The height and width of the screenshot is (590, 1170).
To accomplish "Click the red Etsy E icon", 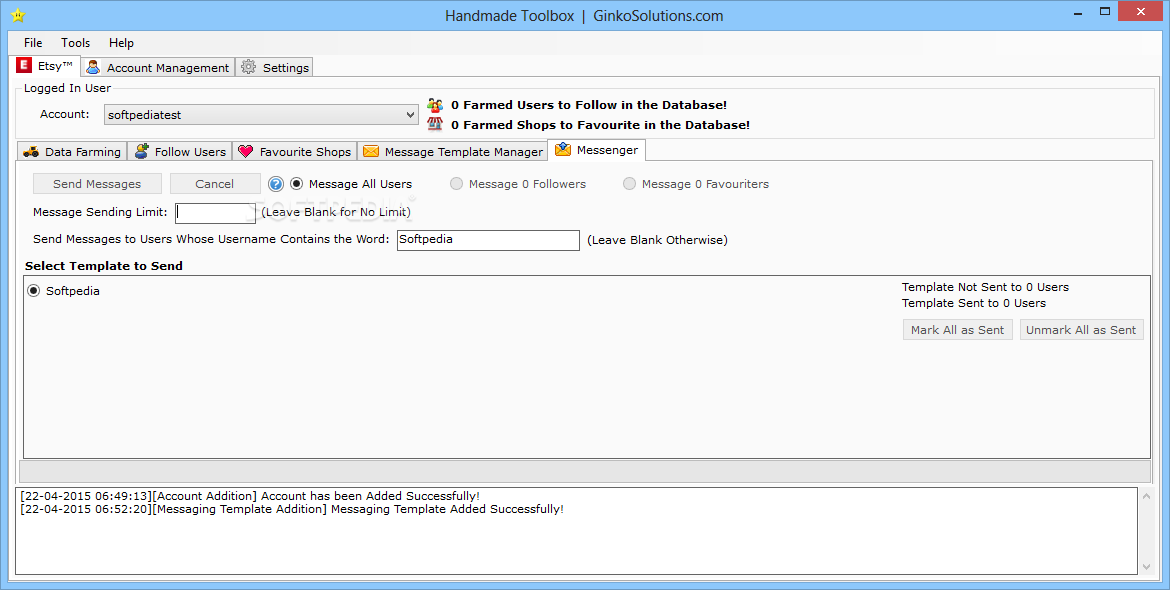I will pyautogui.click(x=25, y=66).
